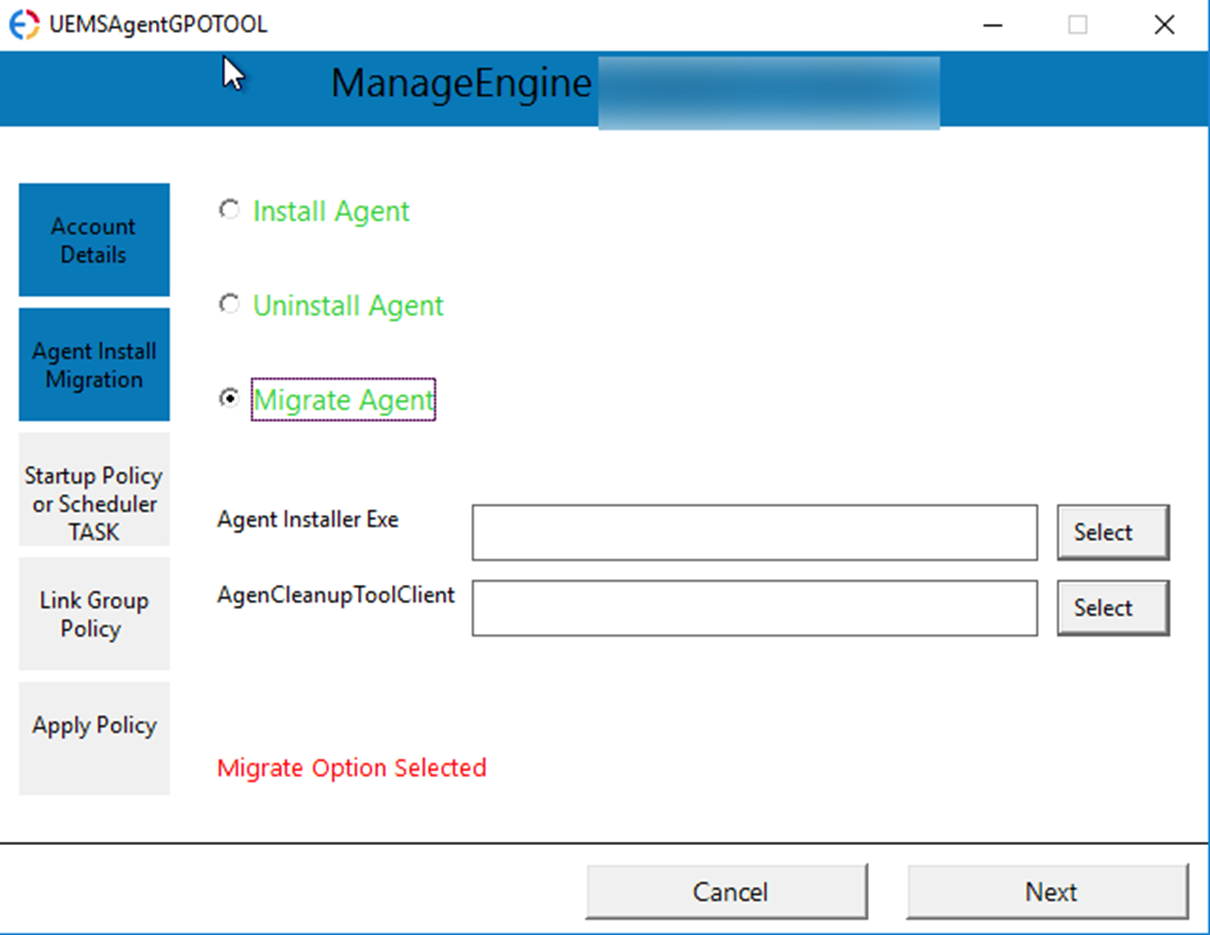
Task: Click inside the Agent Installer Exe field
Action: (x=754, y=532)
